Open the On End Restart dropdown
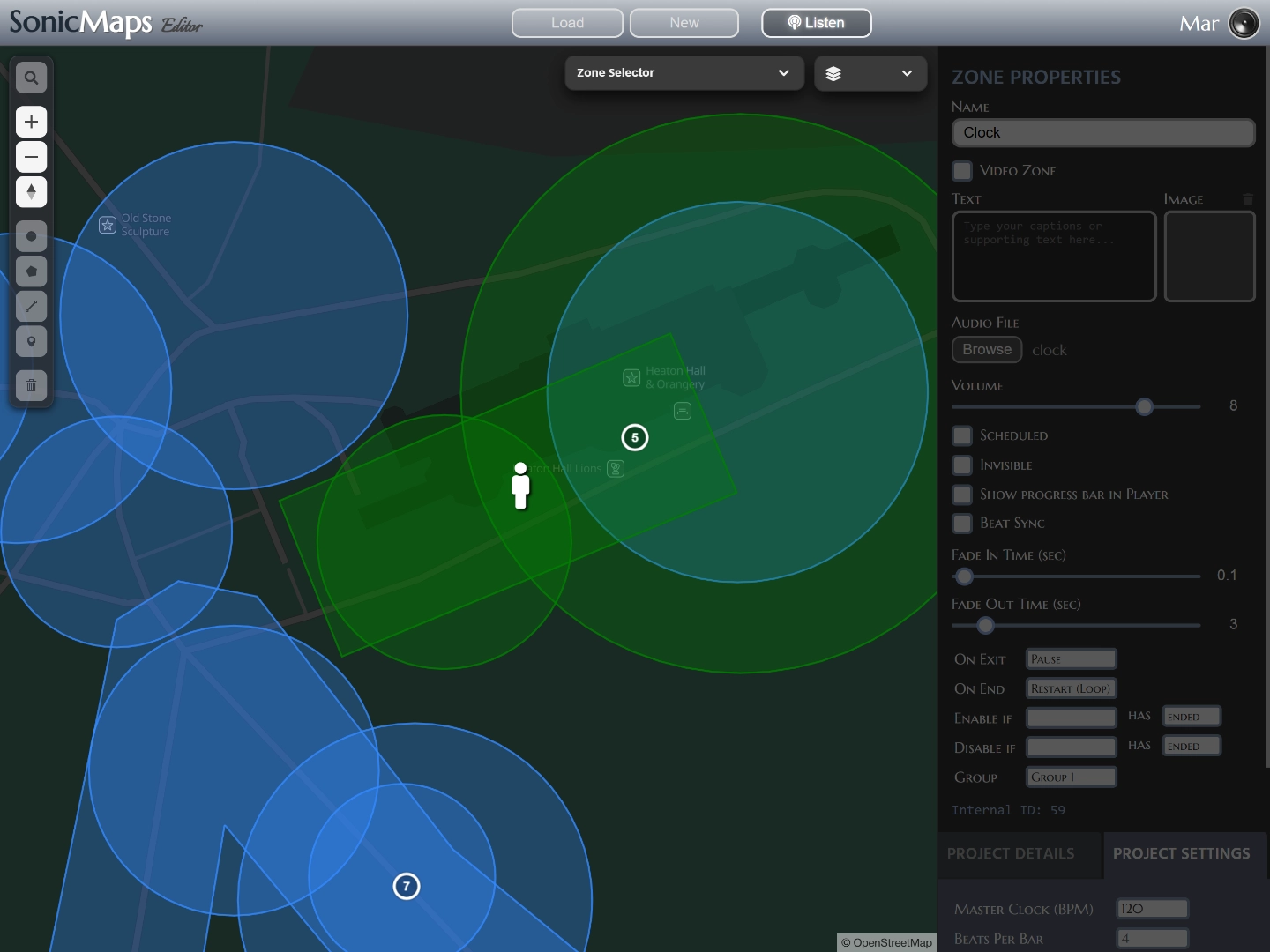 coord(1072,688)
